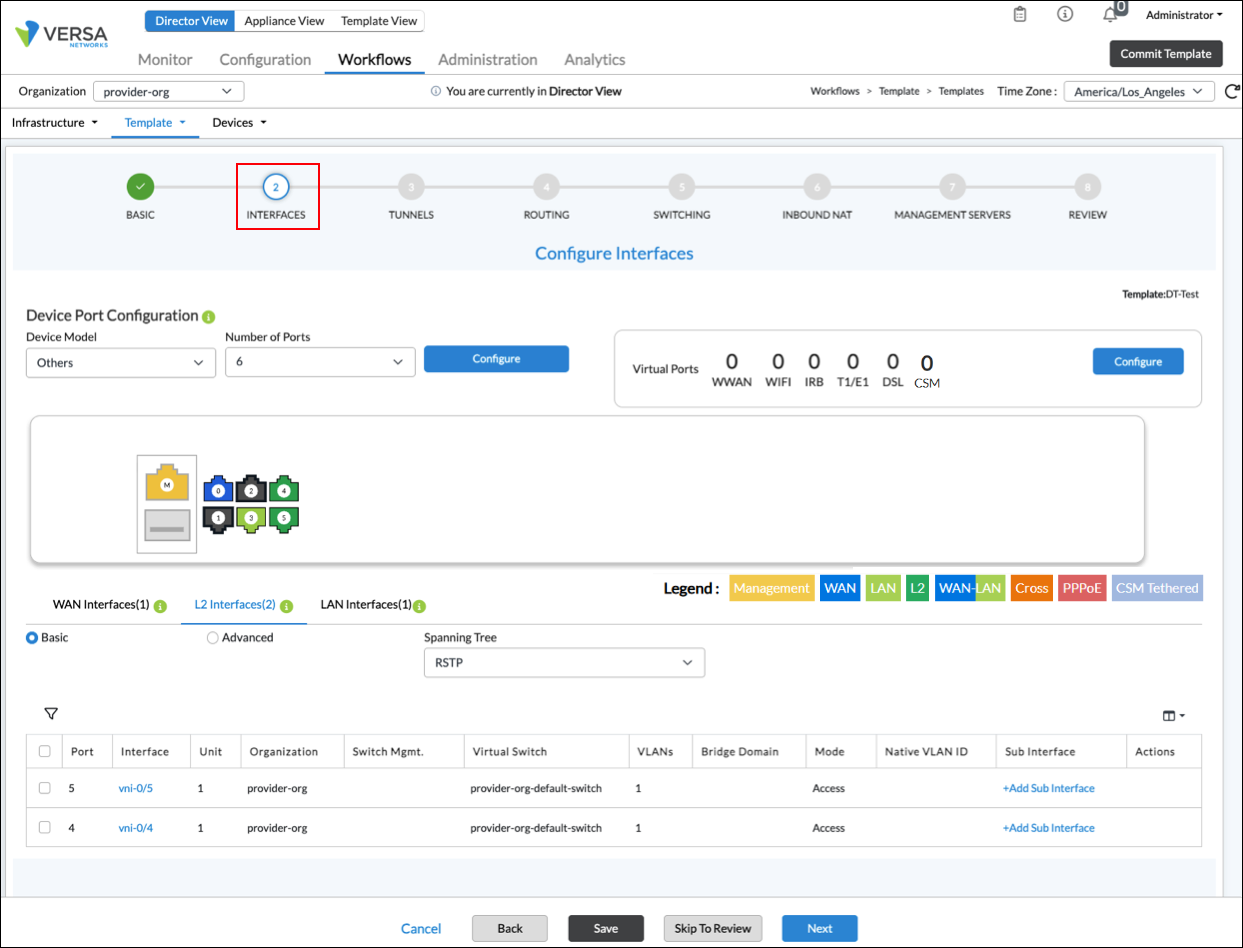Open the Spanning Tree dropdown showing RSTP
This screenshot has width=1243, height=948.
(564, 662)
